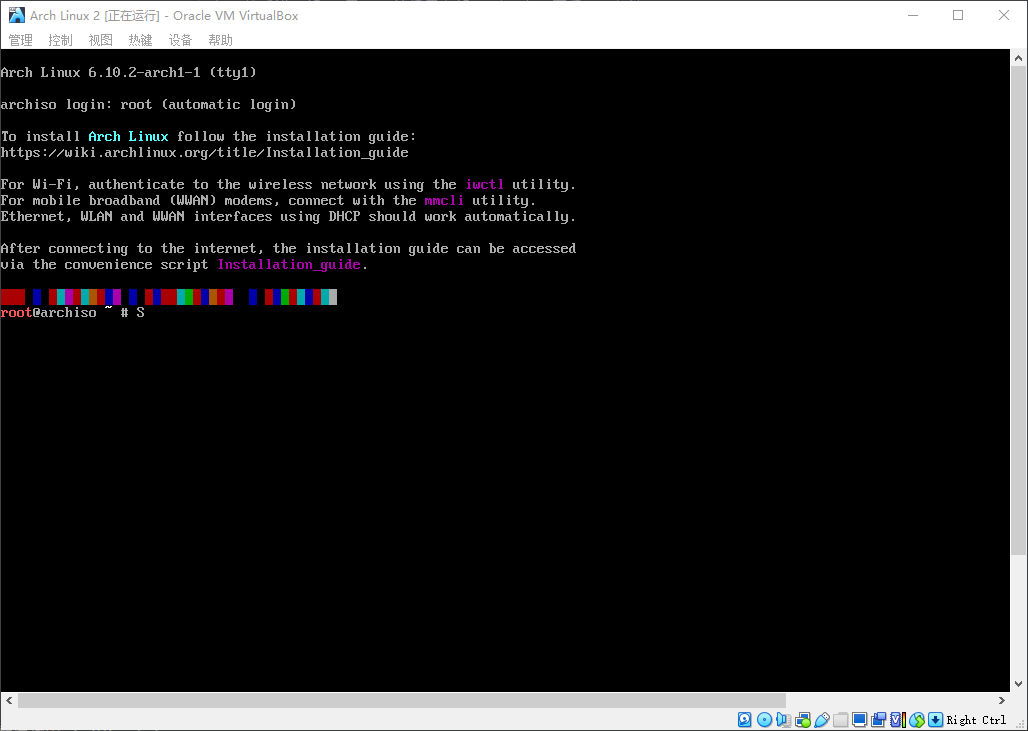Click the VirtualBox icon in the title bar

coord(16,15)
